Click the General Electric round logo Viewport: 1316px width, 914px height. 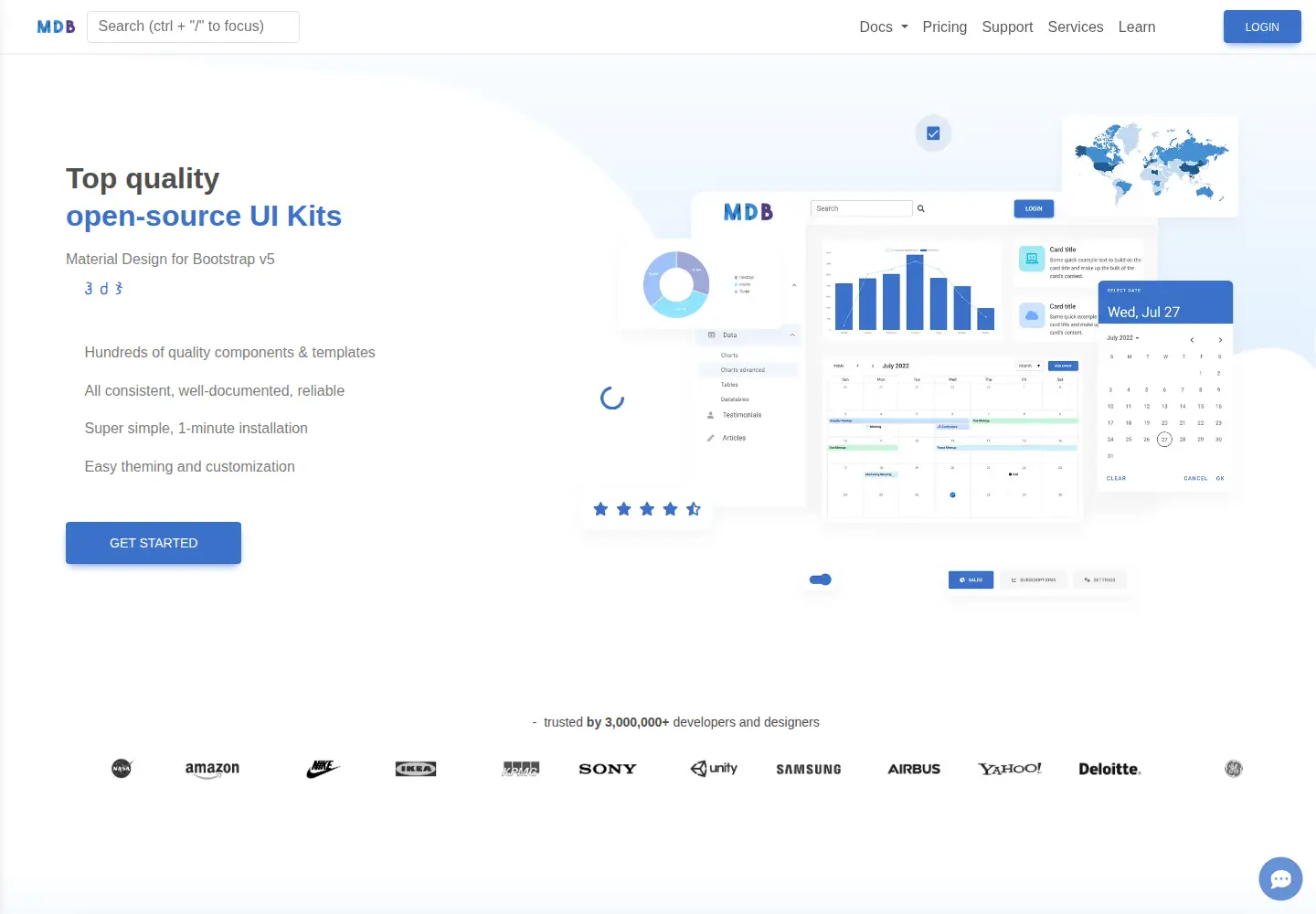(x=1234, y=769)
